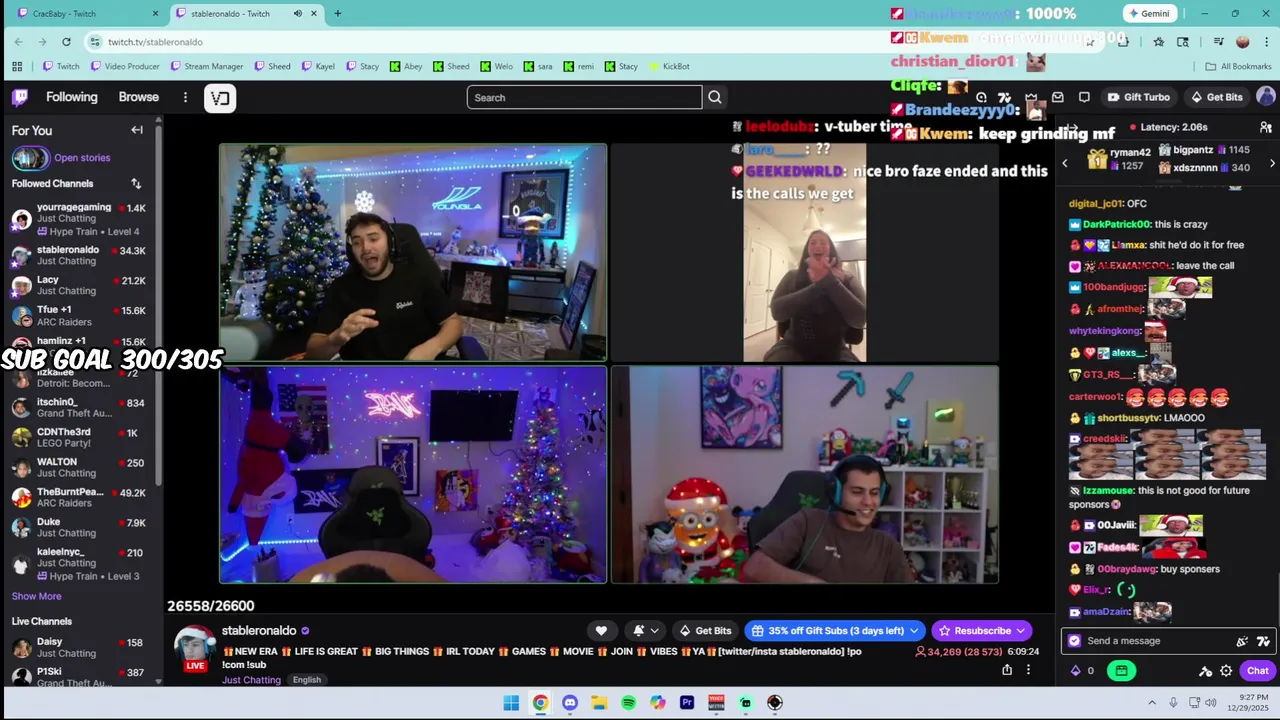Open the Video Producer bookmark
This screenshot has width=1280, height=720.
pos(124,66)
